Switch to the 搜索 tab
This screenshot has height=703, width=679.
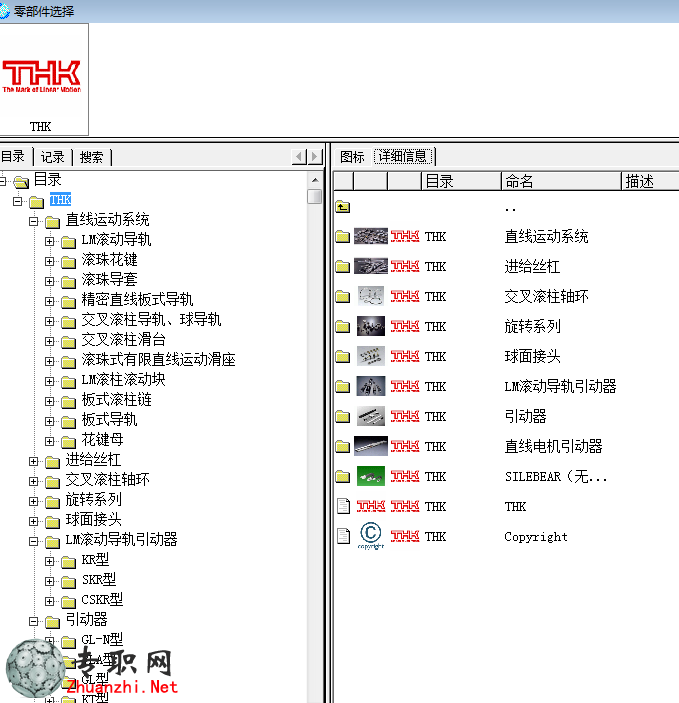pos(91,157)
